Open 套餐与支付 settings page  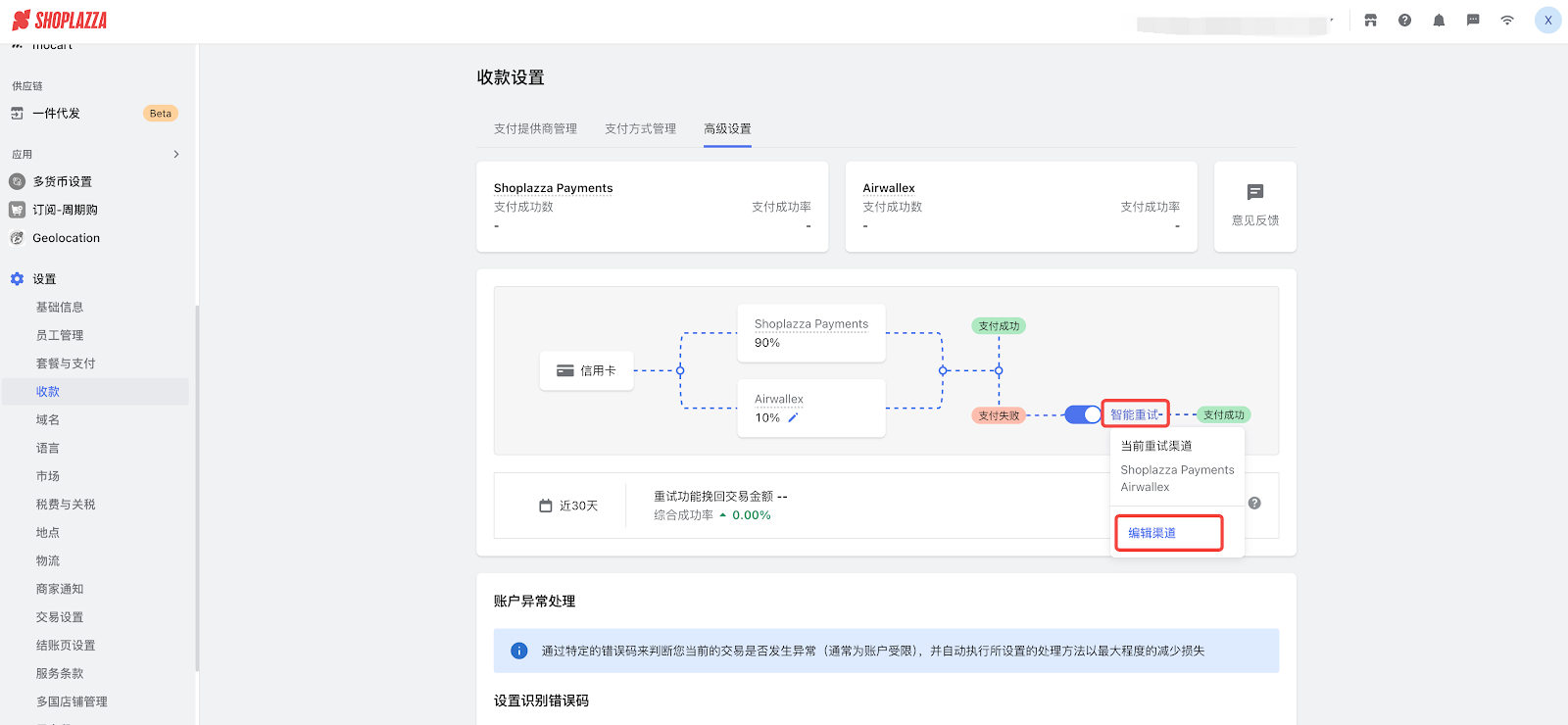[66, 363]
